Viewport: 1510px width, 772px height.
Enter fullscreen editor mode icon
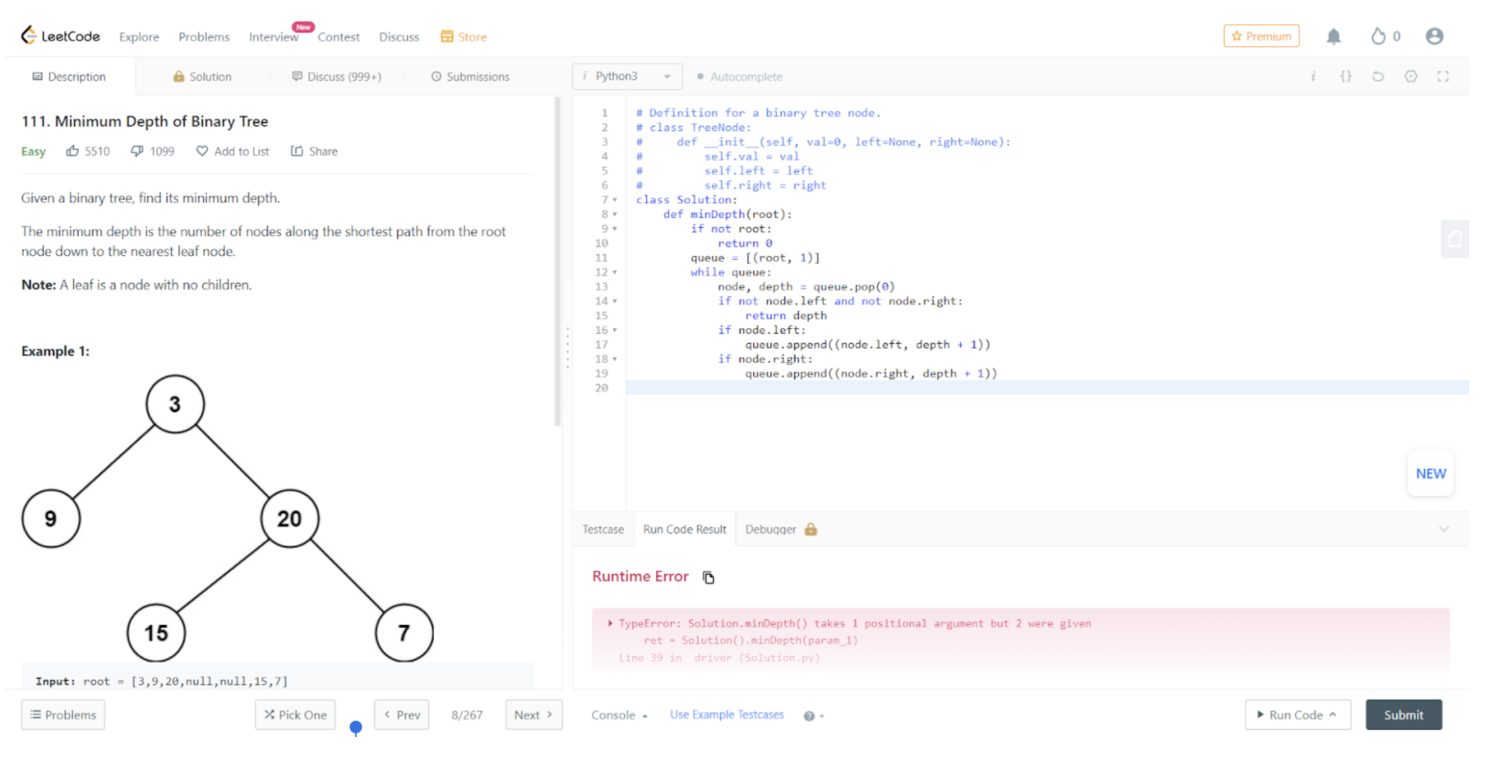tap(1442, 77)
